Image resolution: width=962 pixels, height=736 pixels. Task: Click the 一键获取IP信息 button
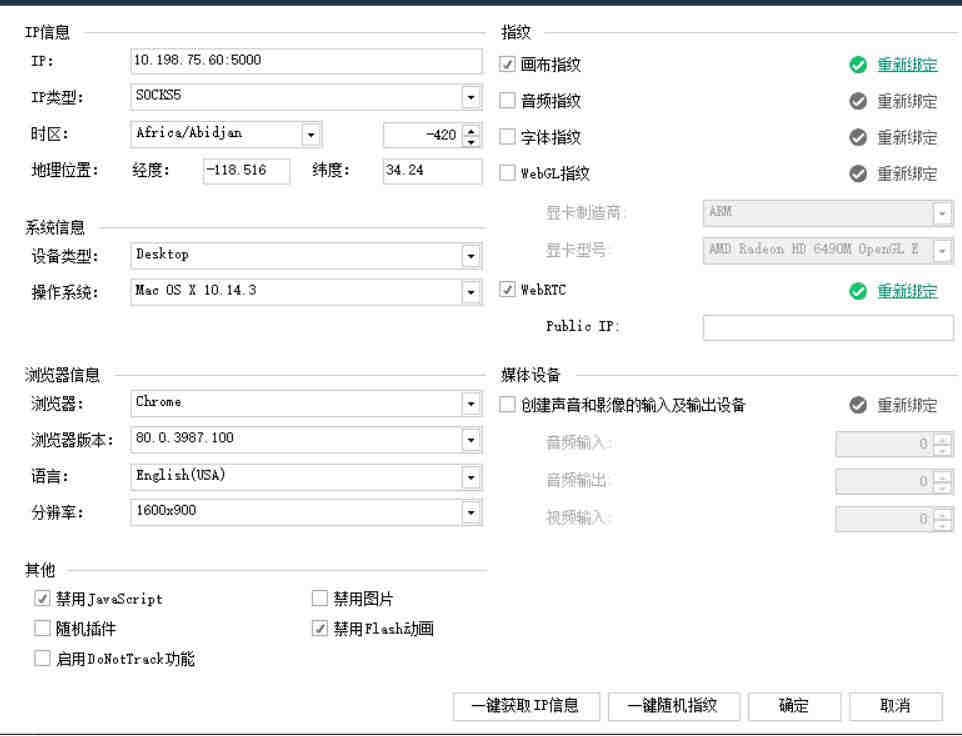[526, 706]
